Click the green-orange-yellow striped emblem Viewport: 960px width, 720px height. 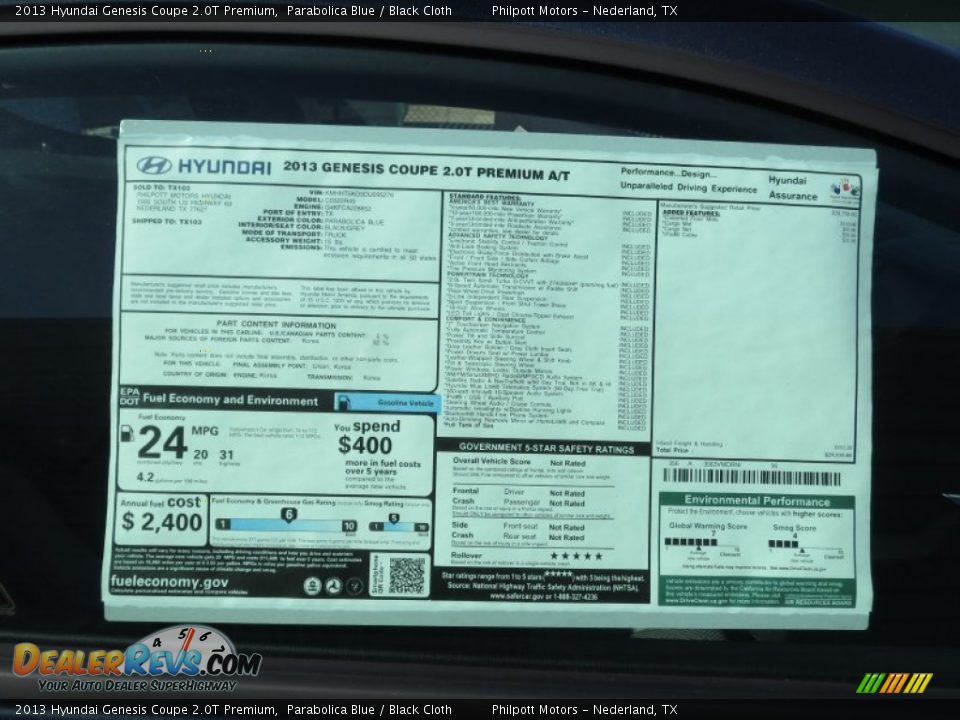tap(894, 683)
